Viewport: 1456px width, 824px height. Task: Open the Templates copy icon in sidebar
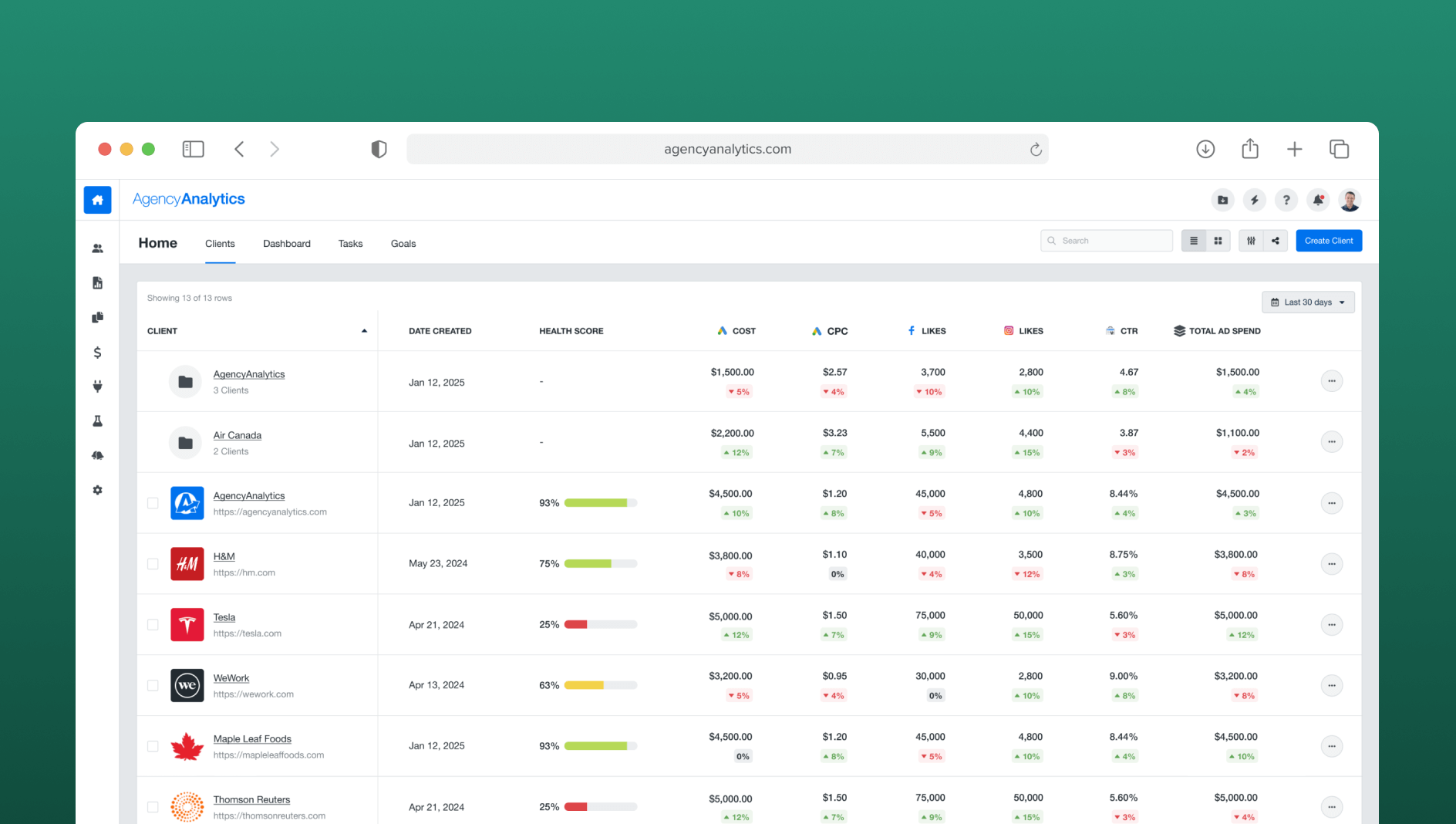coord(97,318)
